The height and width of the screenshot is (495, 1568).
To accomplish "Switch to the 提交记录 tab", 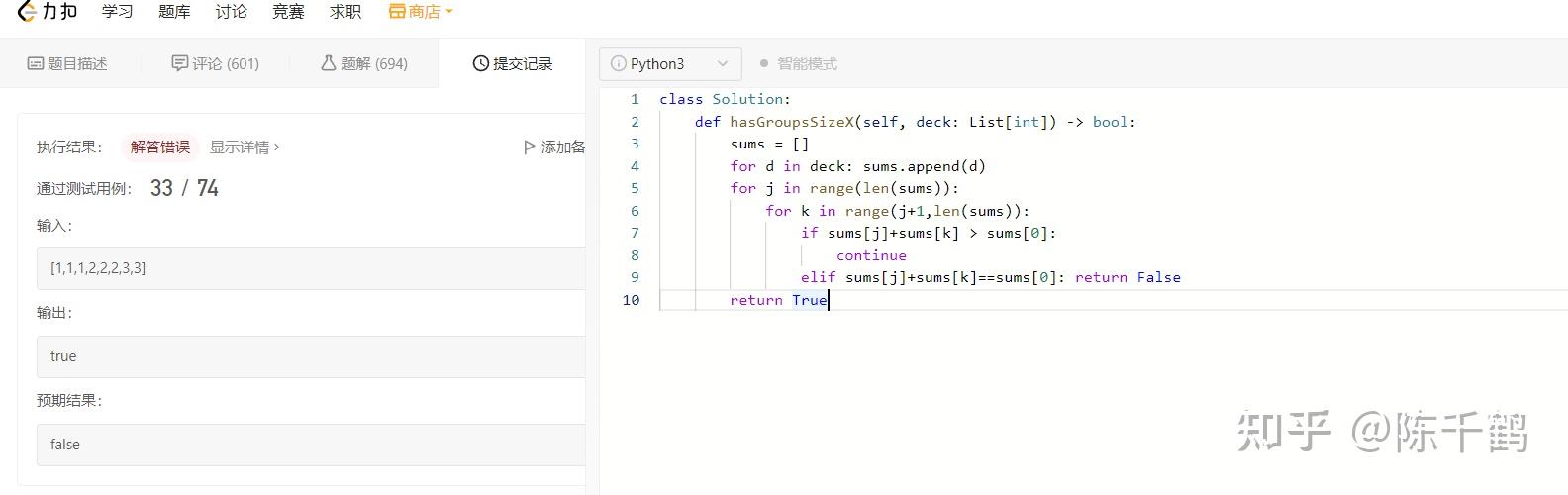I will 513,63.
